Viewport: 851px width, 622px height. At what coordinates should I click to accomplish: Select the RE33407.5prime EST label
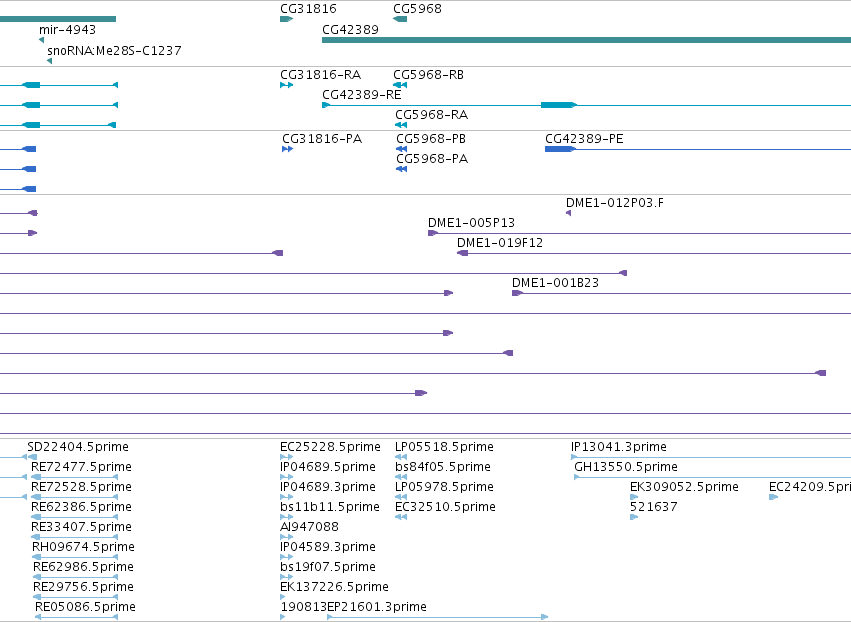pos(81,527)
